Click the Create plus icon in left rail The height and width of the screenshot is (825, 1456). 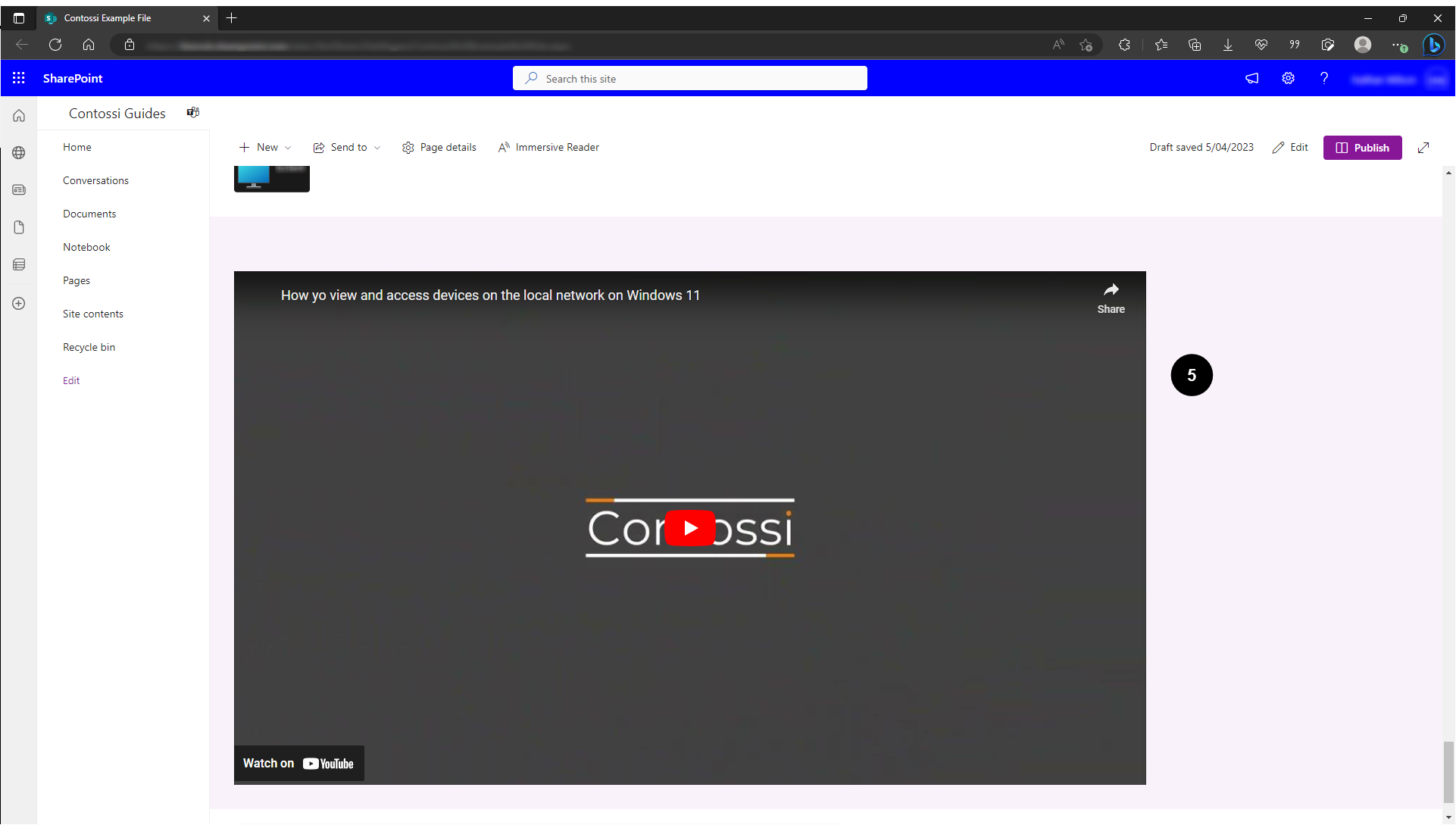pyautogui.click(x=19, y=303)
